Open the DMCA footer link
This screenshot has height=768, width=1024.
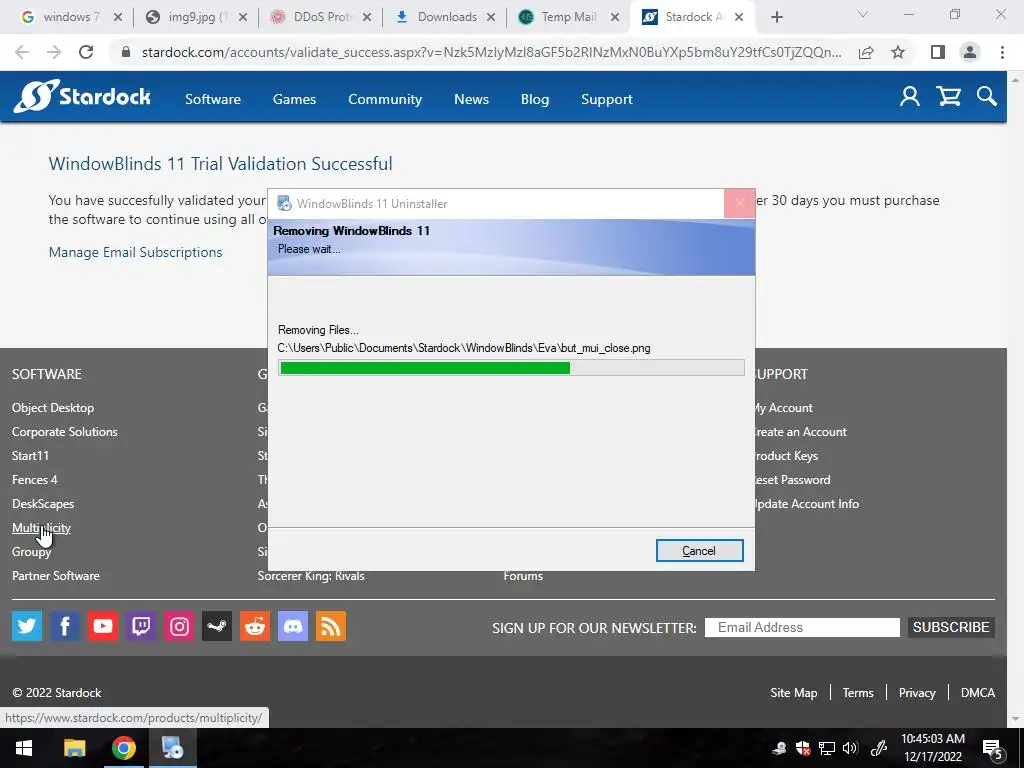point(978,693)
